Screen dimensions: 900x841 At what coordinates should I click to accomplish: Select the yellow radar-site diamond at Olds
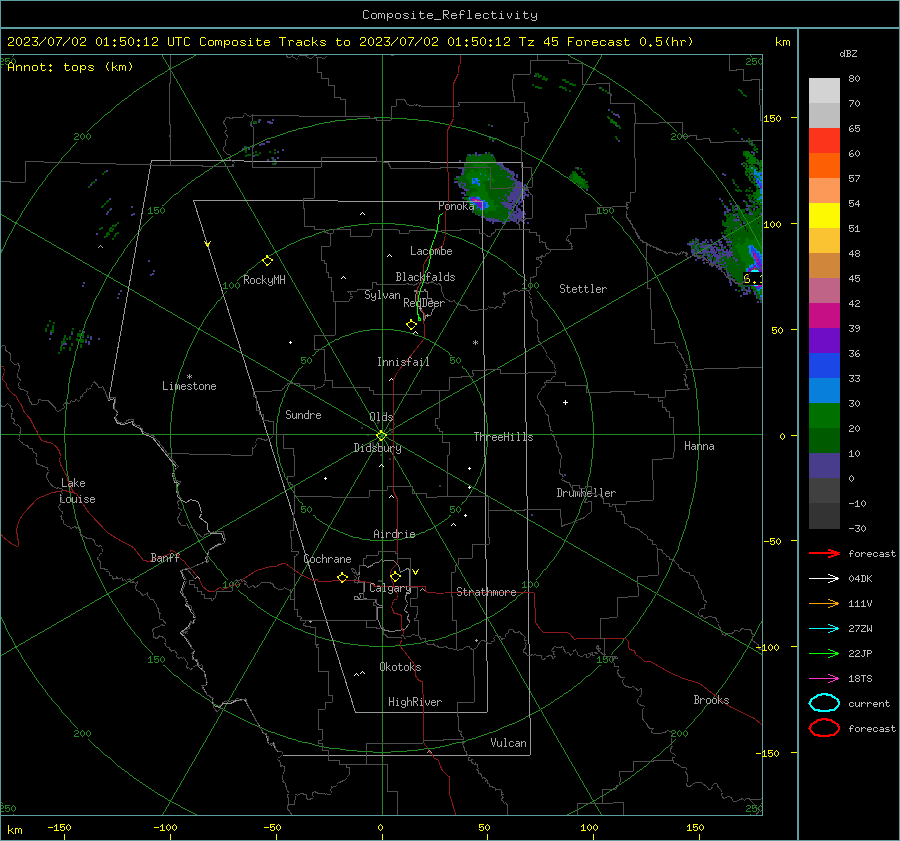point(381,436)
